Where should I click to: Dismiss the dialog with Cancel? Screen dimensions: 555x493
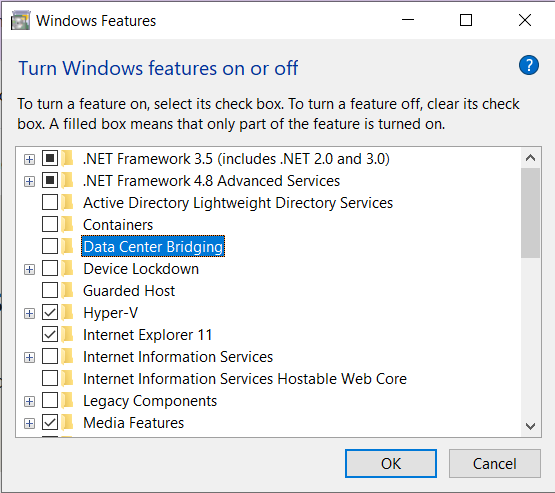pyautogui.click(x=494, y=464)
